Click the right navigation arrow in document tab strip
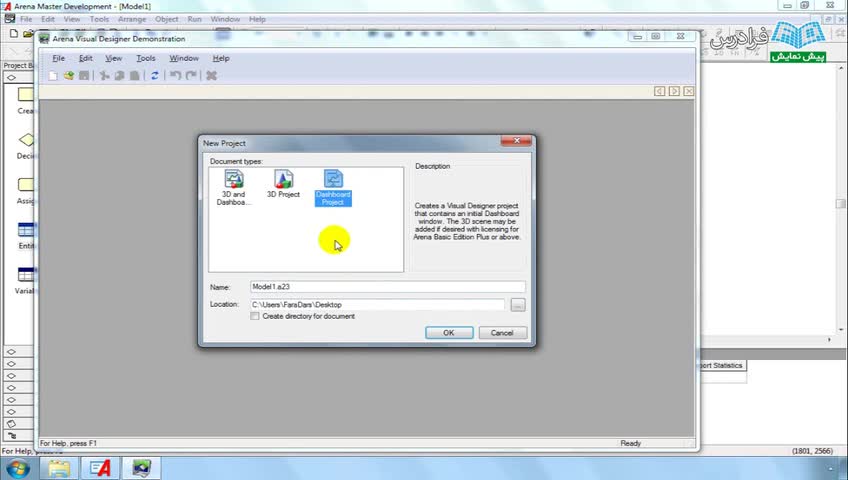The image size is (848, 480). pos(674,91)
